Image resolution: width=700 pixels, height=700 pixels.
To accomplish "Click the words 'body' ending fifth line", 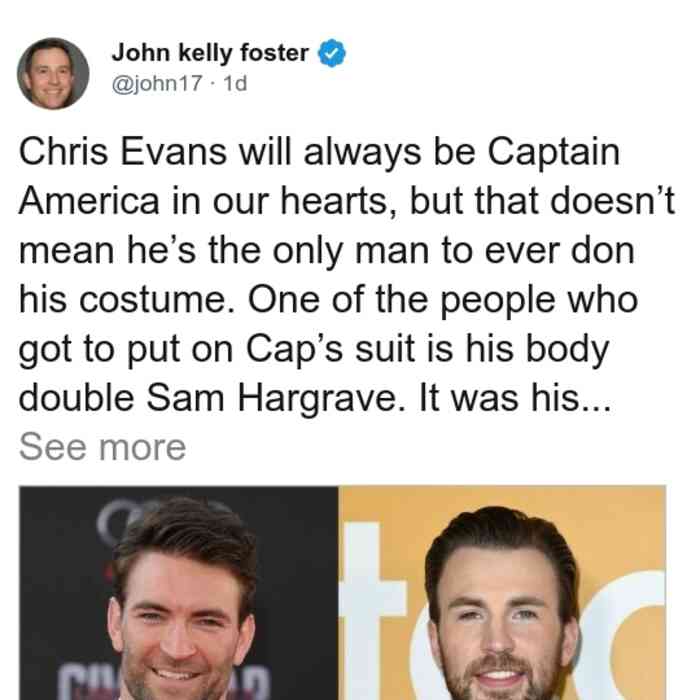I will click(x=567, y=349).
